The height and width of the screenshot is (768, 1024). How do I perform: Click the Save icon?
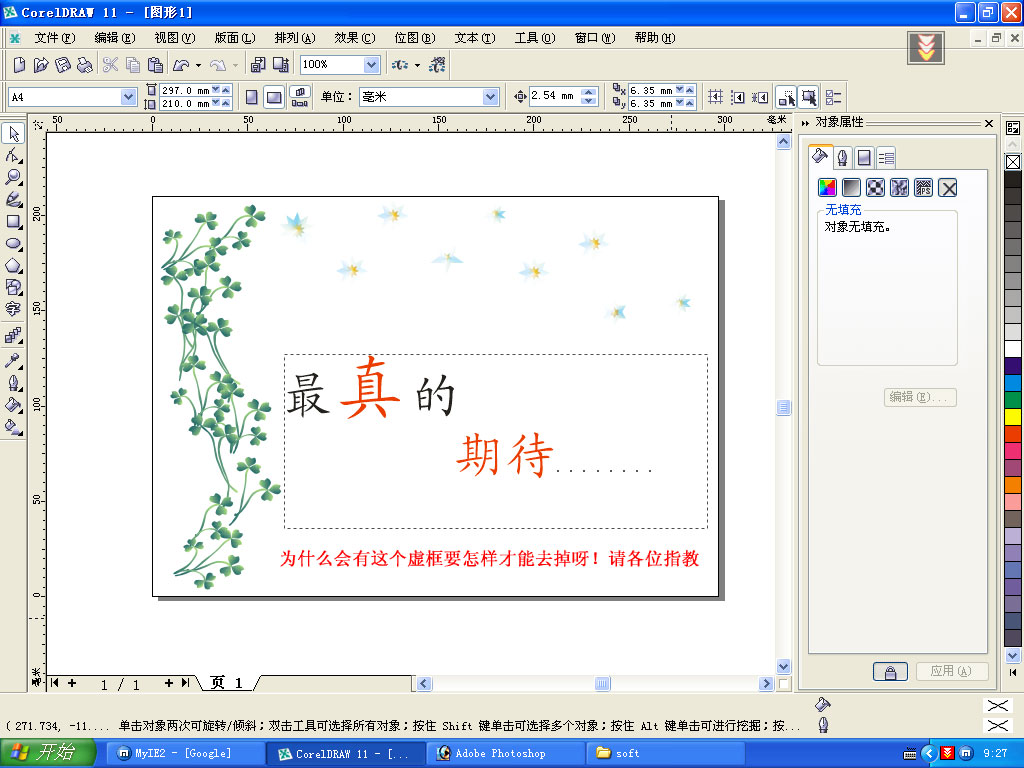(63, 65)
